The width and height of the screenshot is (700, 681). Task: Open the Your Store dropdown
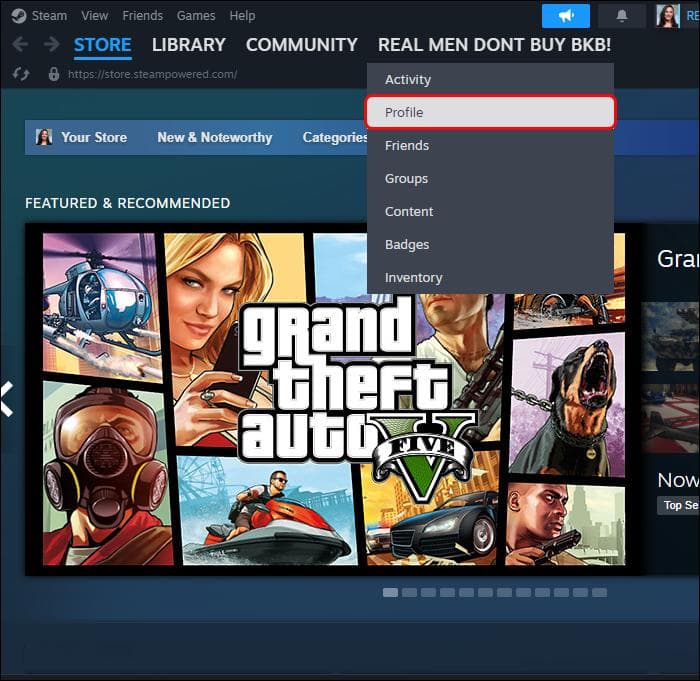click(x=94, y=137)
